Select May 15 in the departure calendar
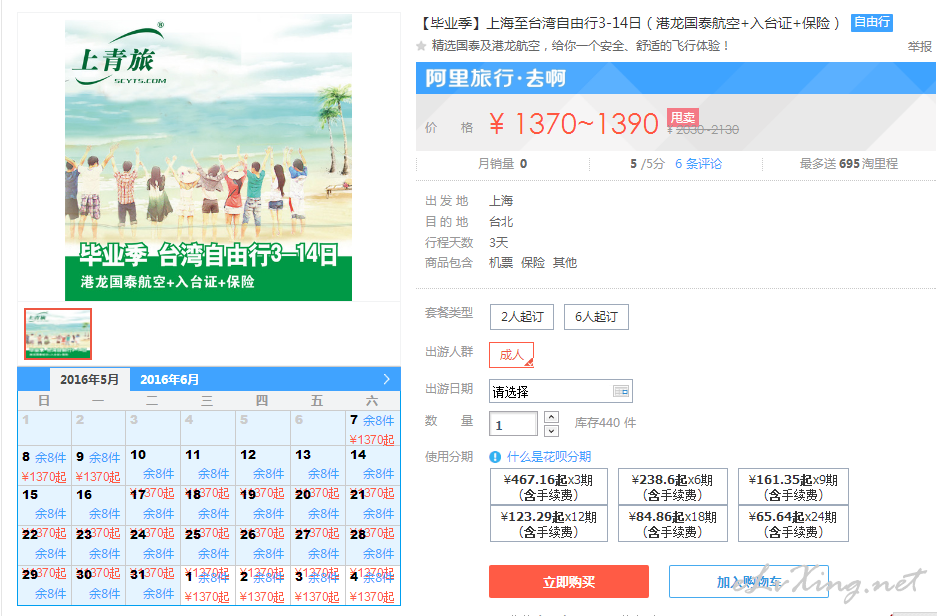 click(44, 505)
